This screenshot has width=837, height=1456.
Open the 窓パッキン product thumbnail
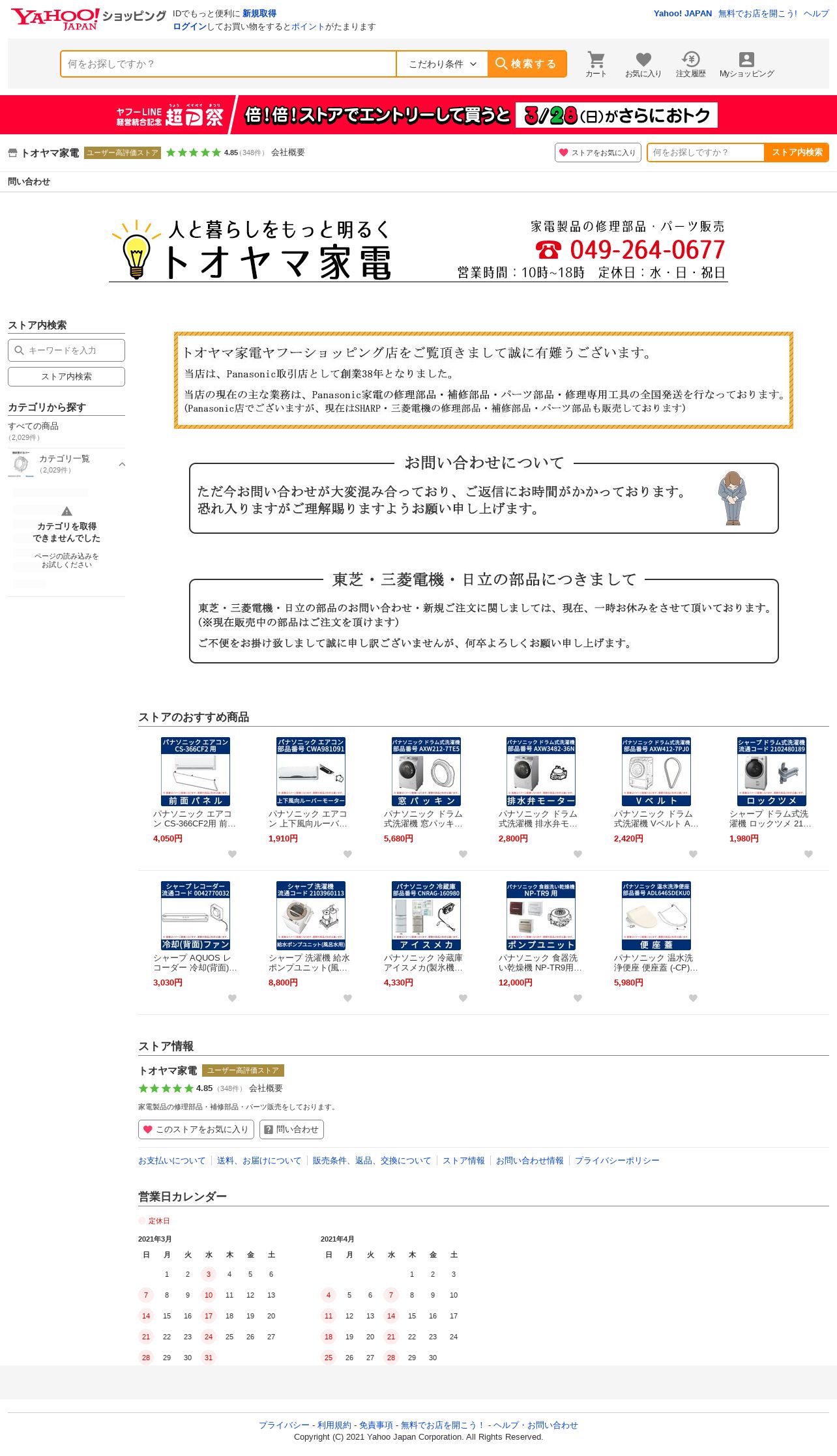426,772
